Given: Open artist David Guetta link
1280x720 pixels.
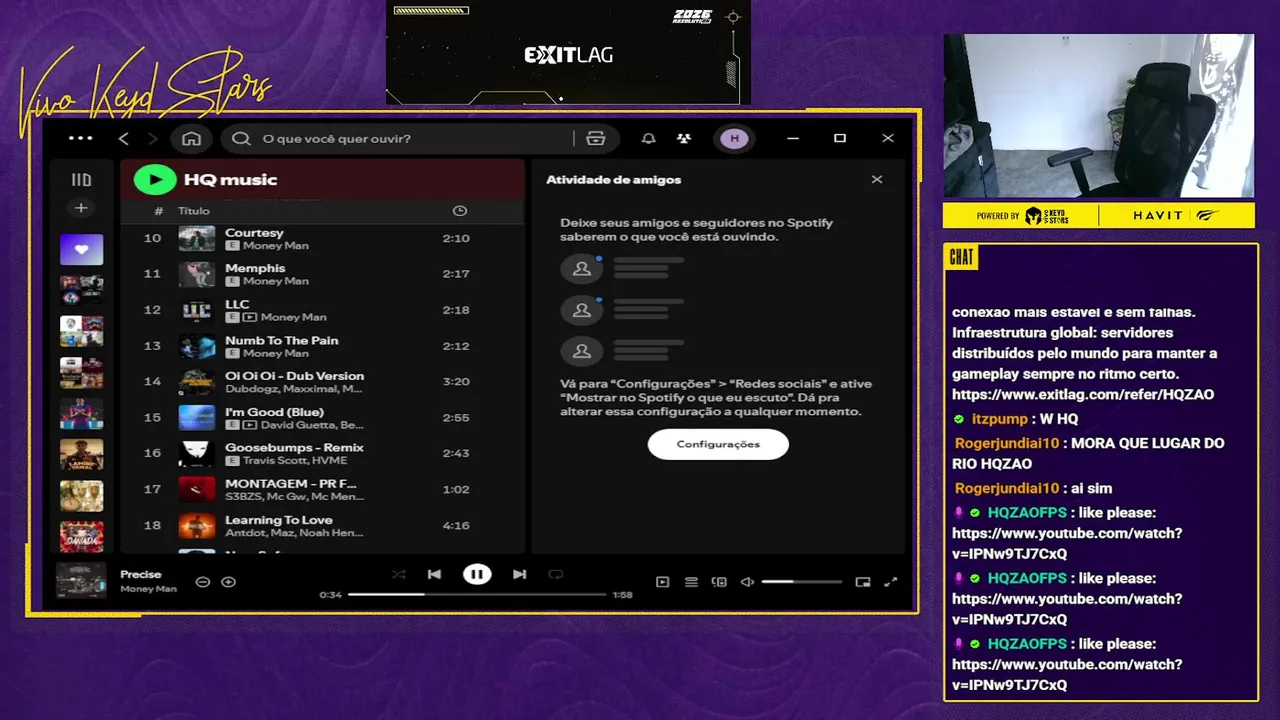Looking at the screenshot, I should pos(290,425).
